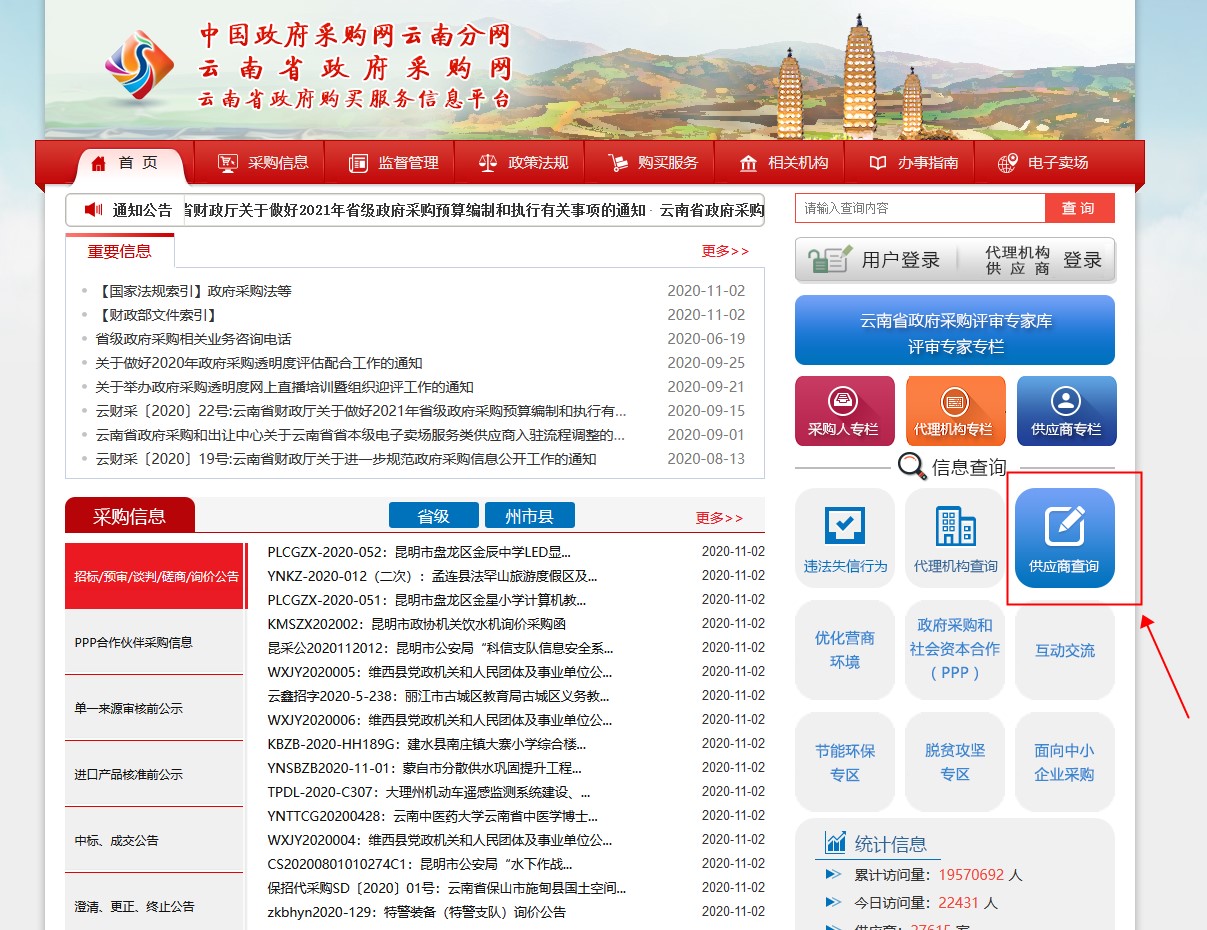Switch to the 州市县 tab

[x=530, y=516]
